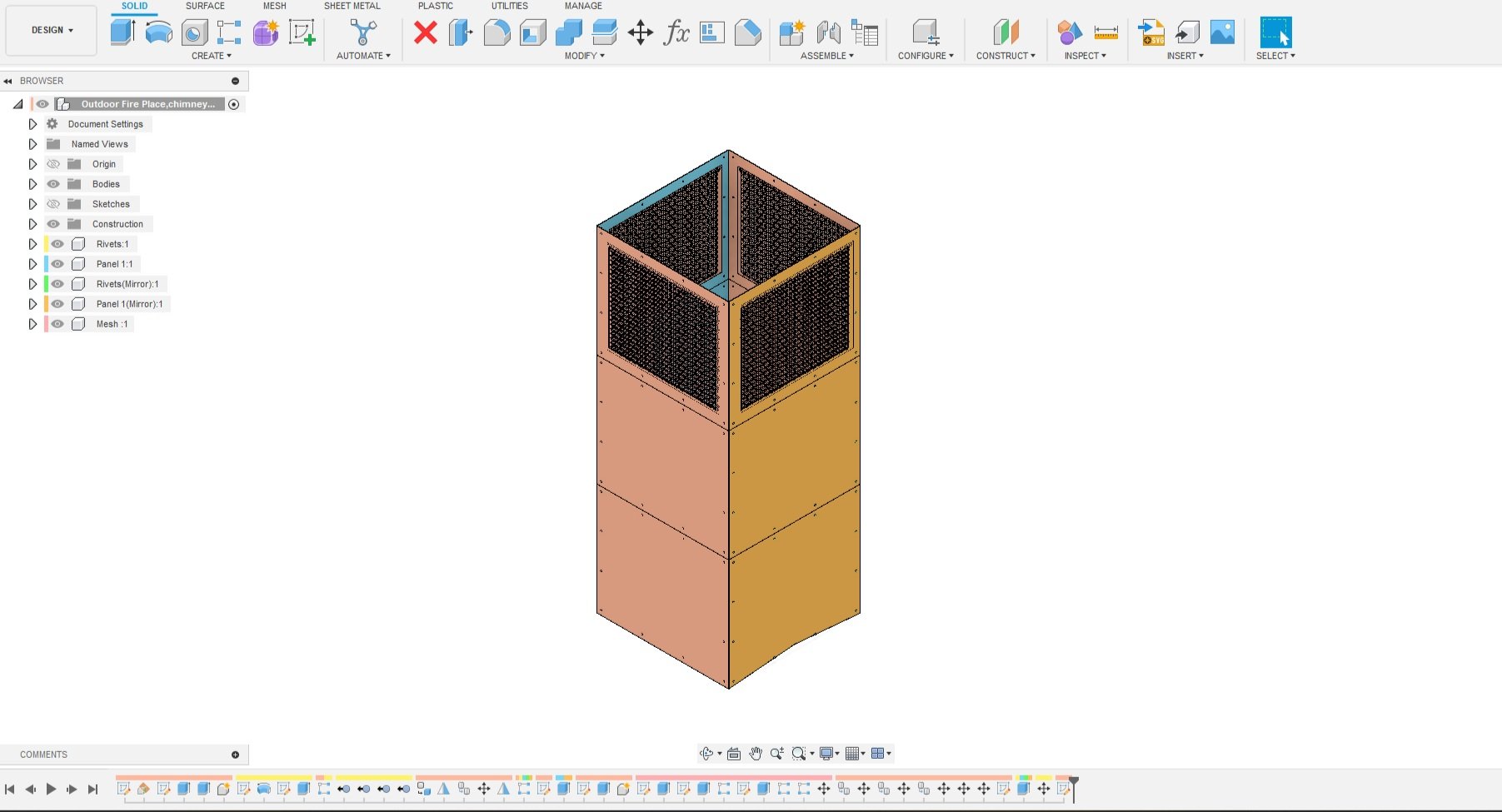This screenshot has width=1502, height=812.
Task: Select the Extrude tool
Action: click(123, 32)
